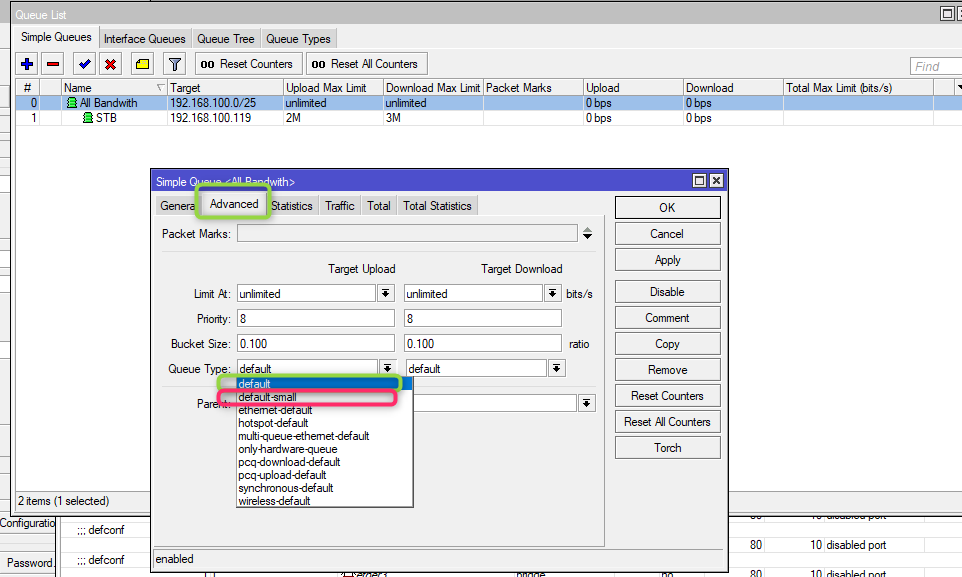962x577 pixels.
Task: Add comment with yellow note icon
Action: (x=142, y=64)
